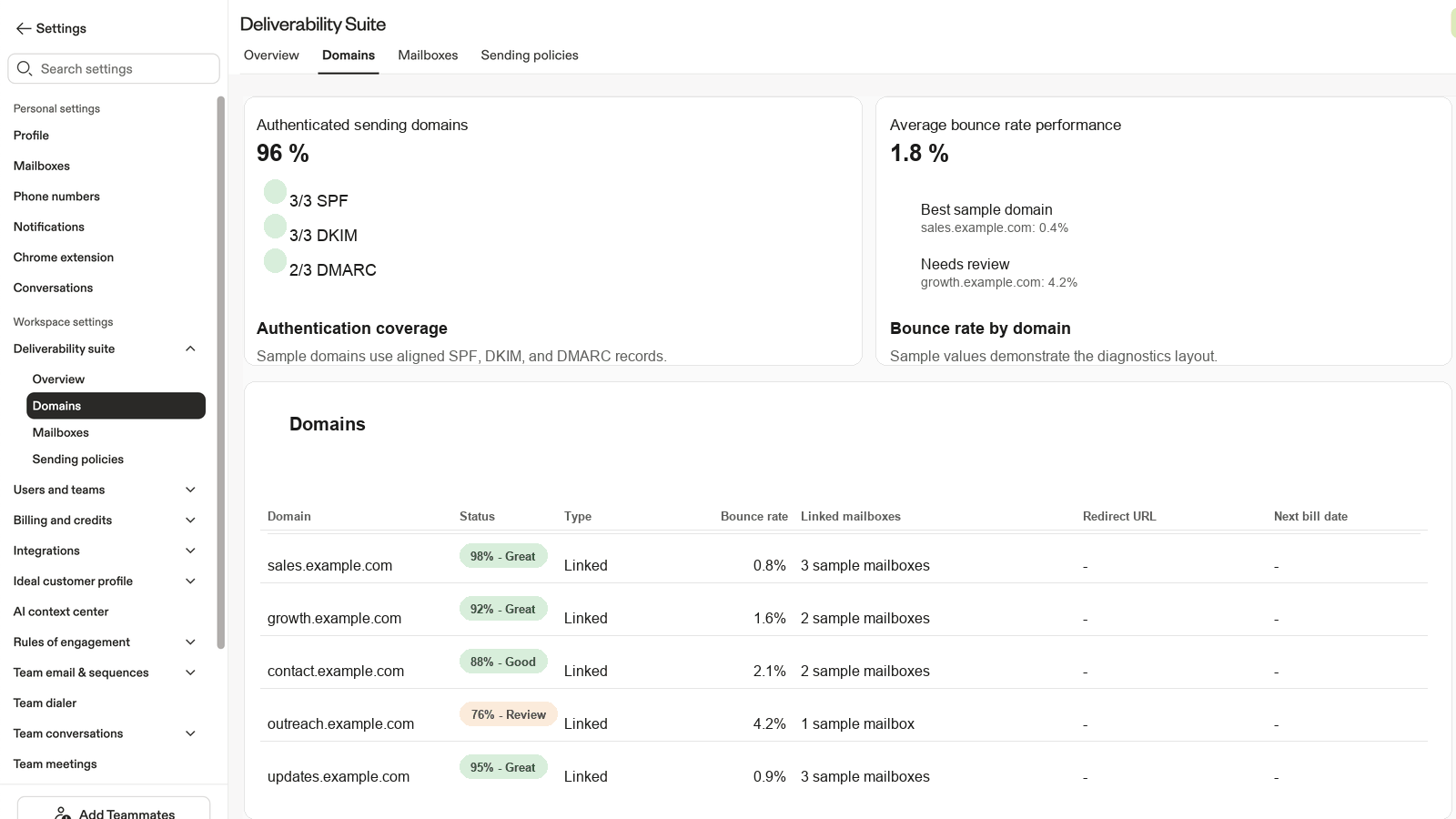Click the Bounce rate column header
This screenshot has width=1456, height=819.
[x=754, y=516]
